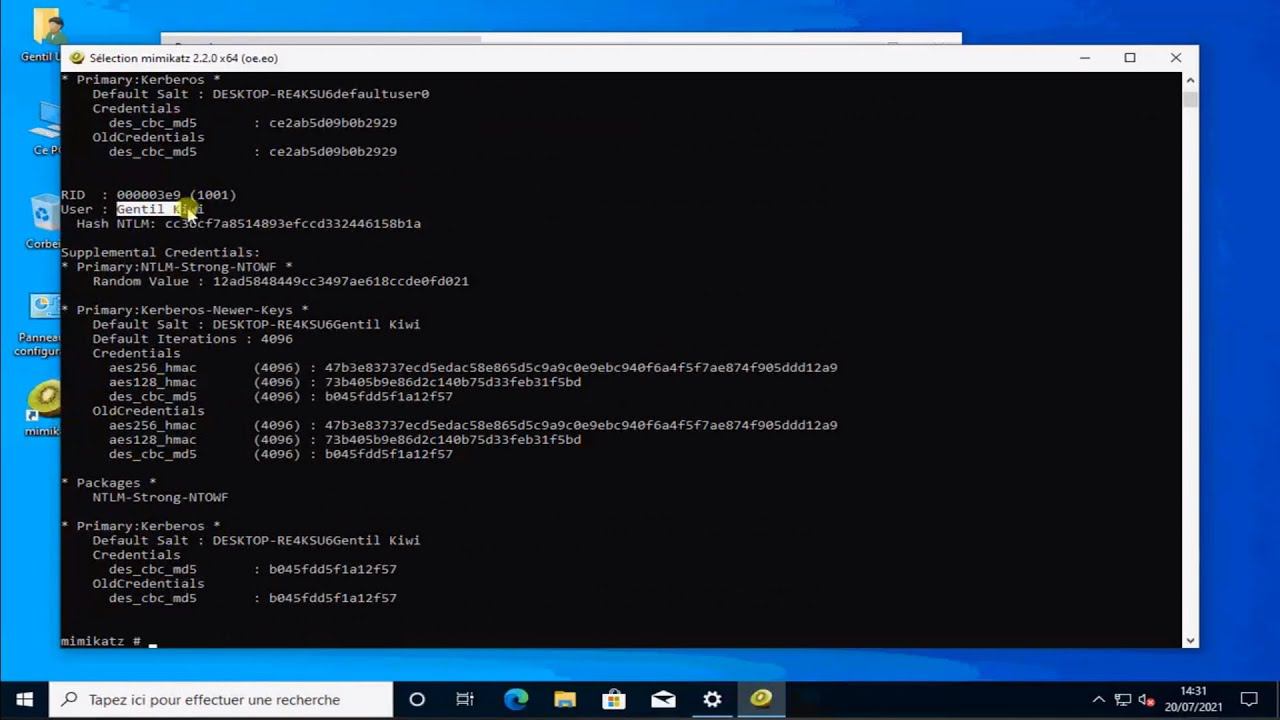Image resolution: width=1280 pixels, height=720 pixels.
Task: Maximize the mimikatz console window
Action: [1130, 58]
